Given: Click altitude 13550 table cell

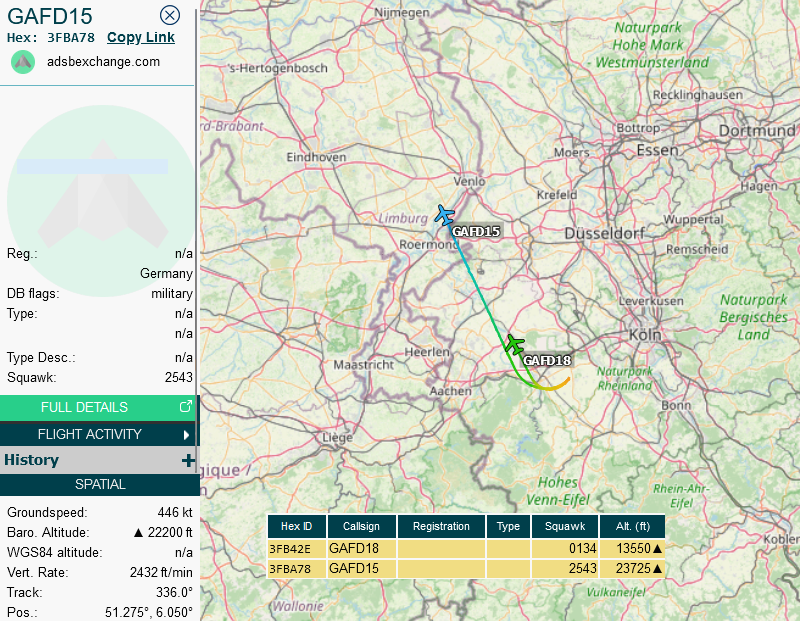Looking at the screenshot, I should tap(634, 549).
